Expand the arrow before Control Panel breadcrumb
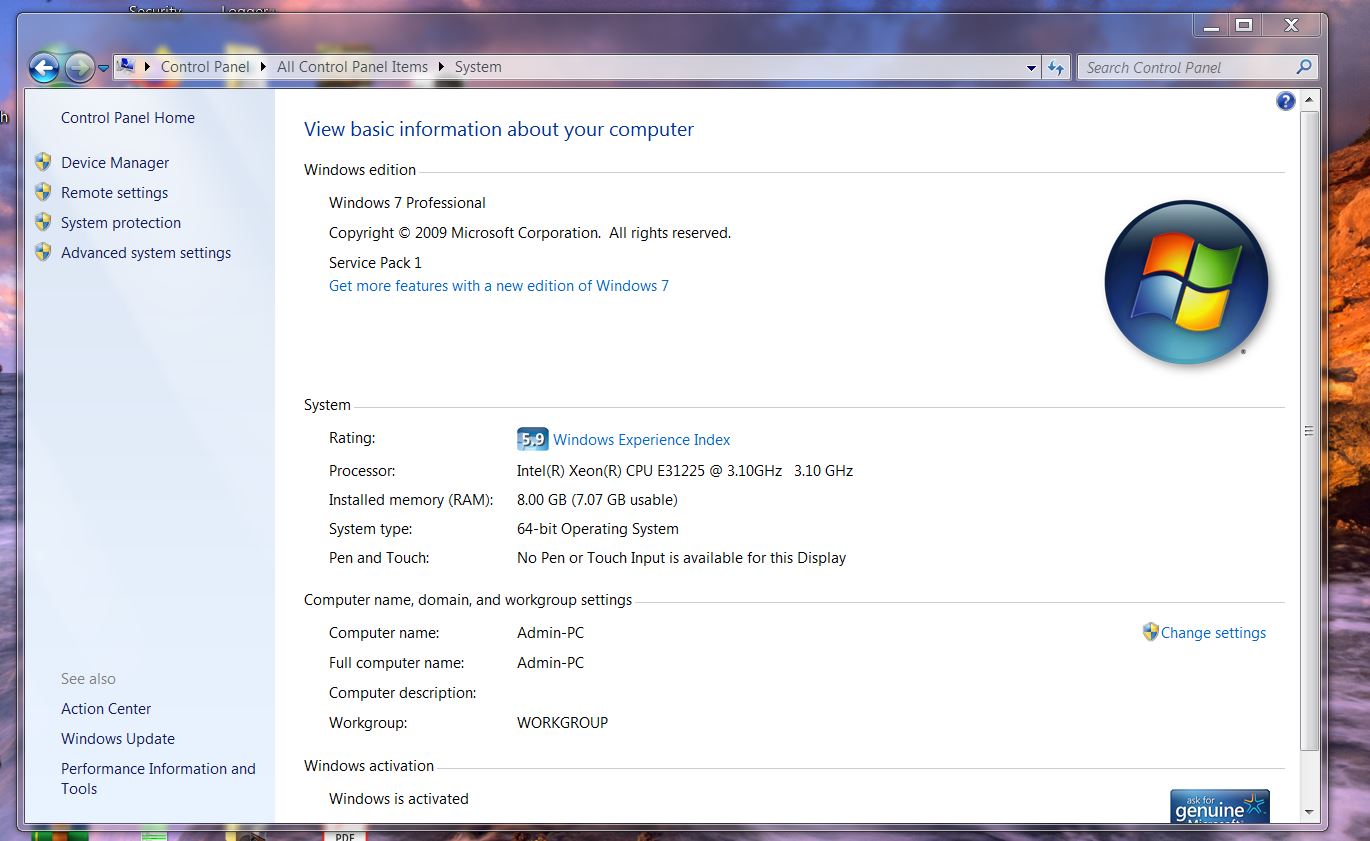1370x841 pixels. coord(148,67)
